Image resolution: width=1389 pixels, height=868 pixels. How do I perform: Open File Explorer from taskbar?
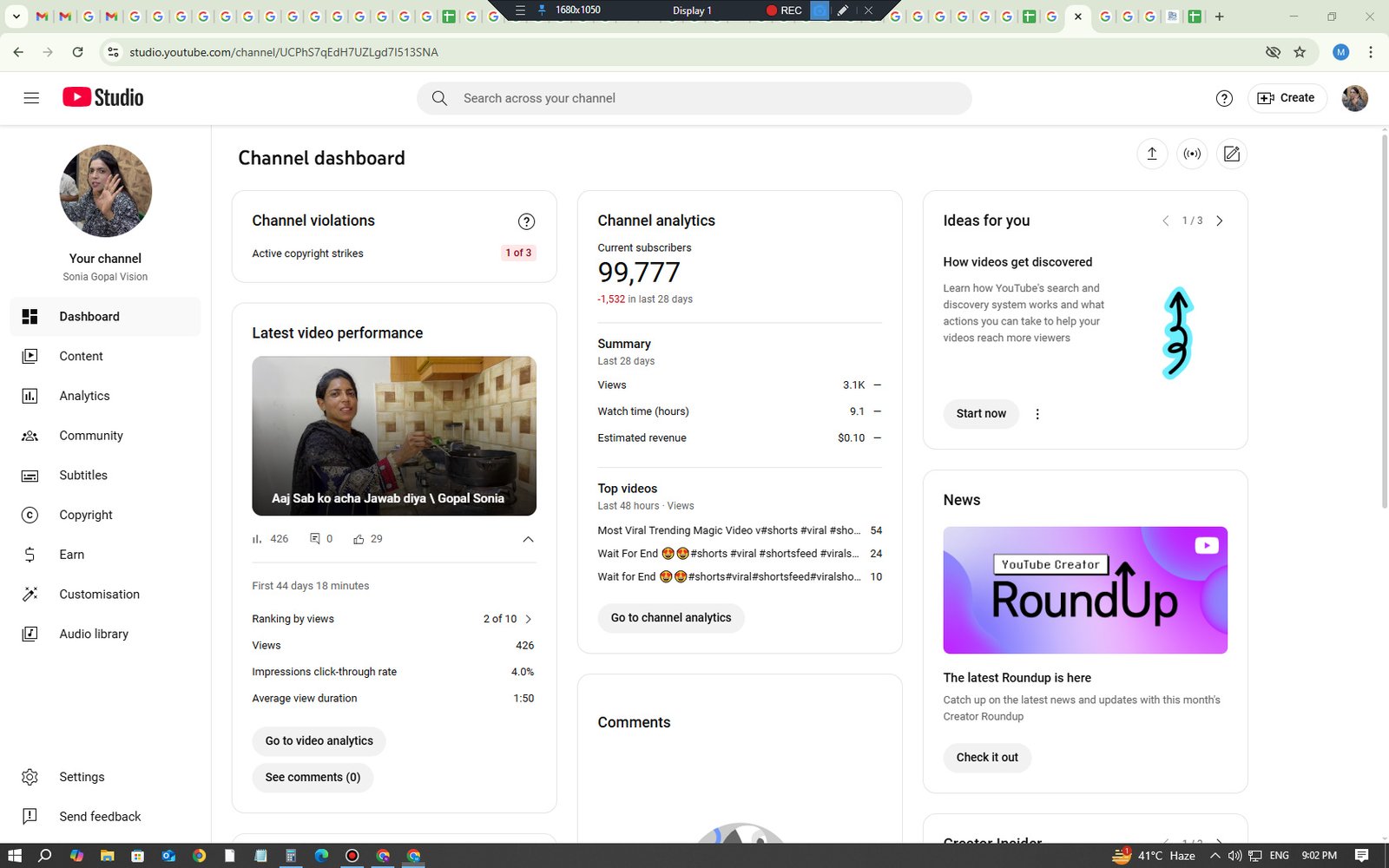(107, 855)
